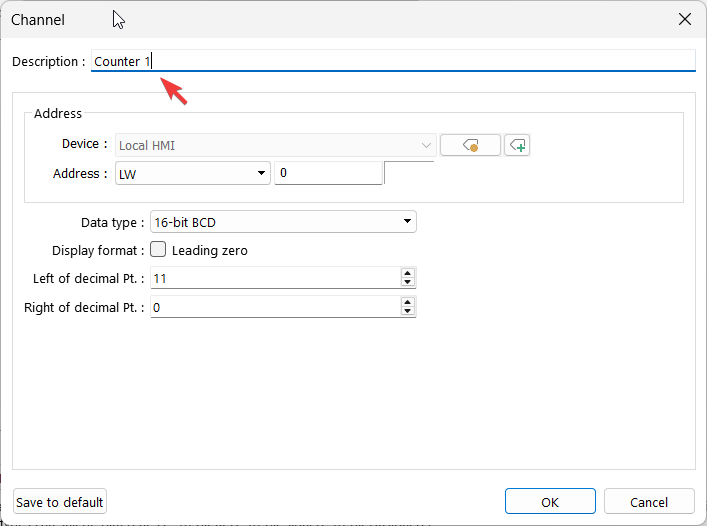
Task: Decrease Left of decimal Pt. value
Action: pos(407,283)
